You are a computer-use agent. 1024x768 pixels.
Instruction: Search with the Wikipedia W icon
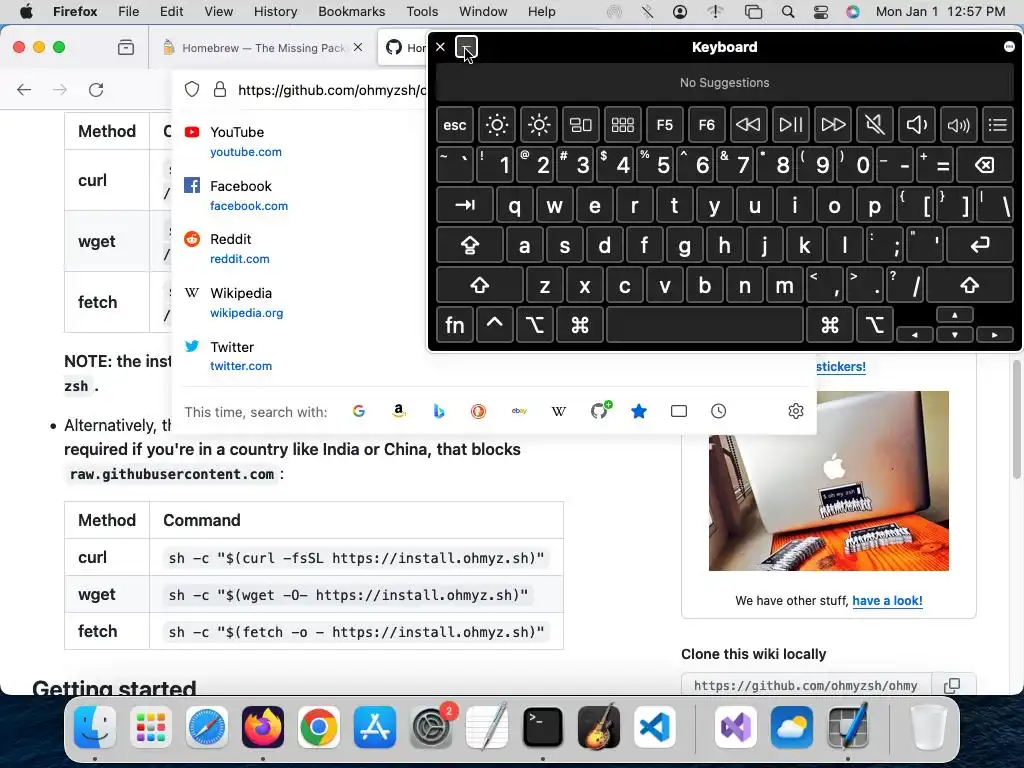[559, 411]
